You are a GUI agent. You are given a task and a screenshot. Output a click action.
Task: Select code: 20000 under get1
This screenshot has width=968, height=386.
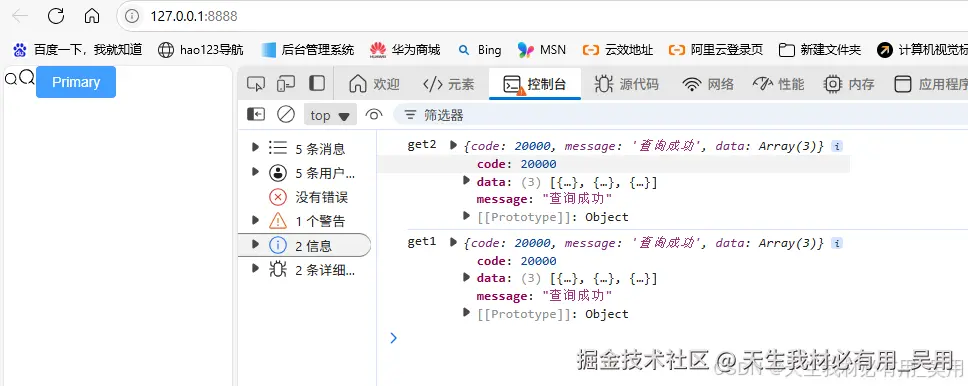point(517,261)
